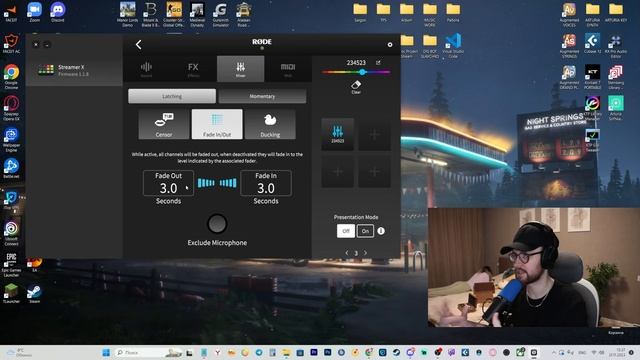
Task: Switch to the FX effects tab
Action: pos(193,69)
